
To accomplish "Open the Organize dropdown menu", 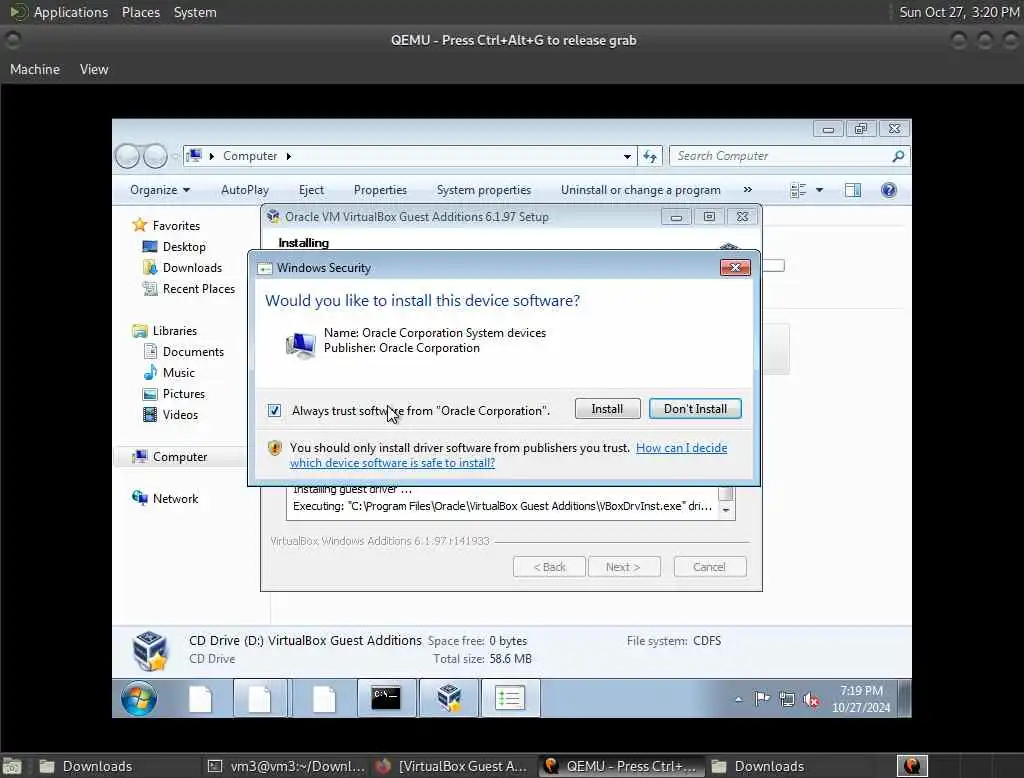I will click(x=160, y=190).
